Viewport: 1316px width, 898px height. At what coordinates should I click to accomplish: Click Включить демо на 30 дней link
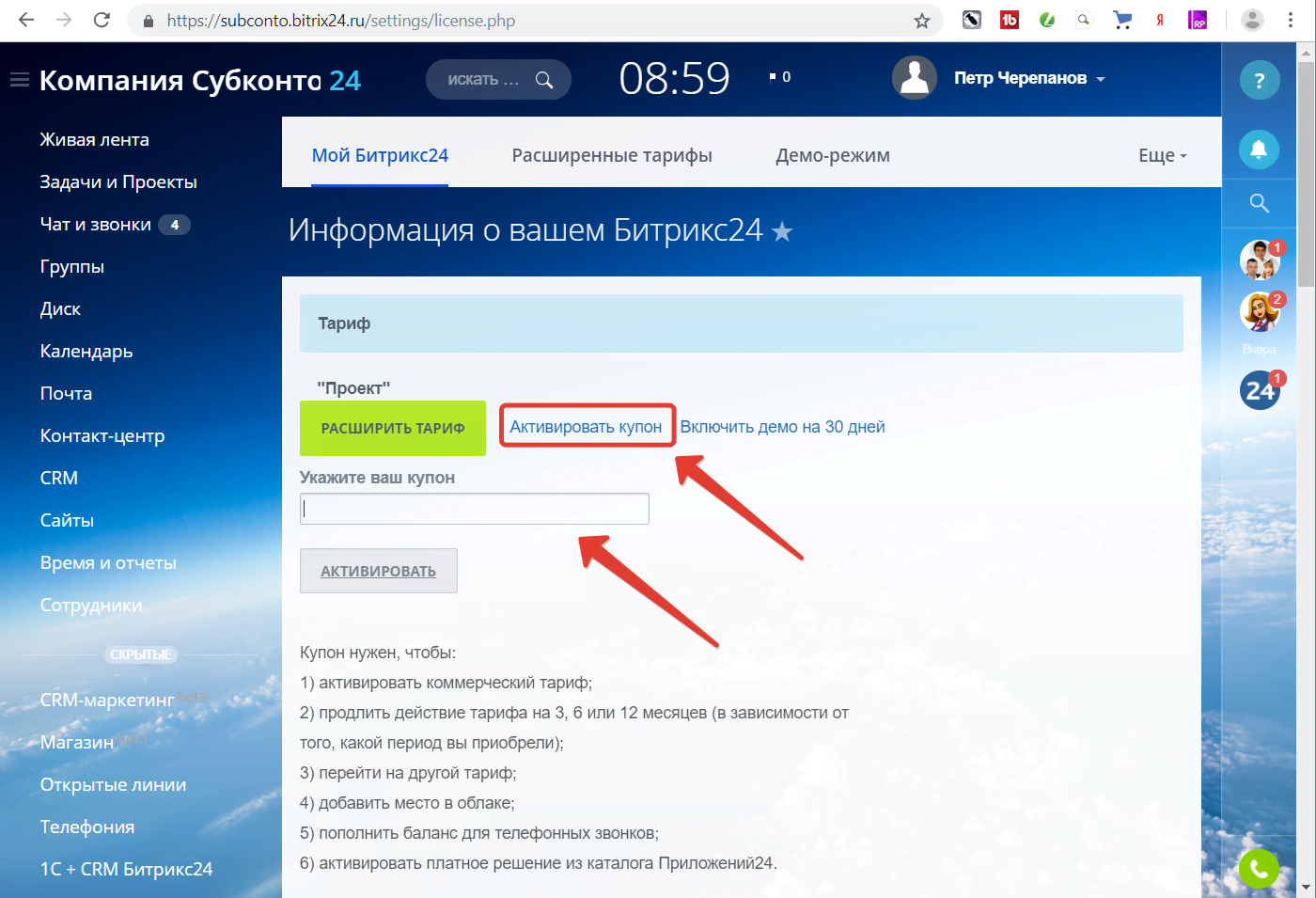783,427
